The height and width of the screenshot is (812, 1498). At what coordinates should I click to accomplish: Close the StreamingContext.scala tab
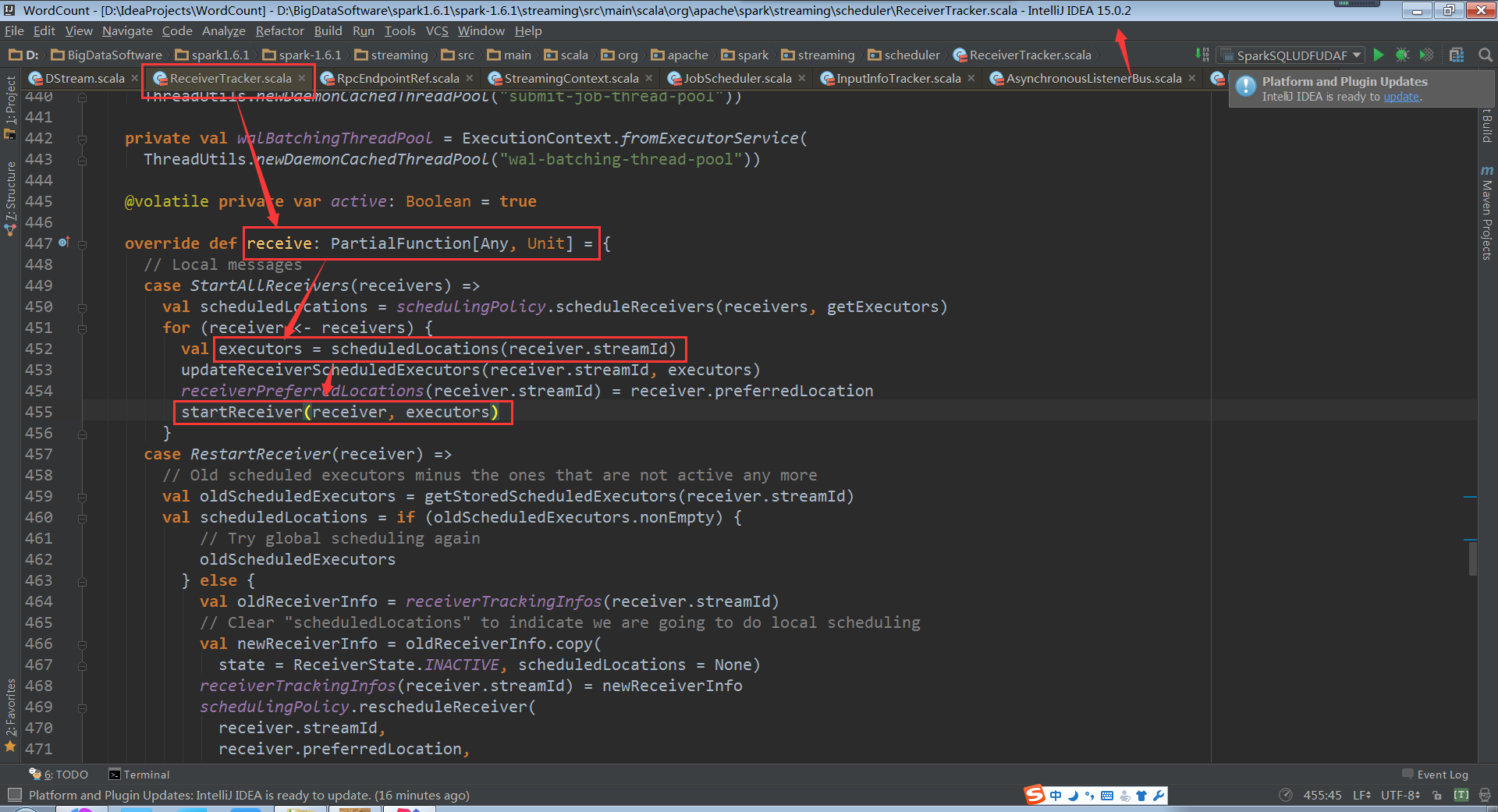pos(648,78)
